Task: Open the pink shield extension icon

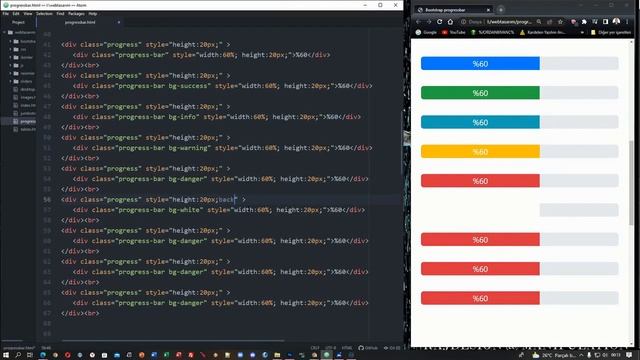Action: pyautogui.click(x=574, y=22)
